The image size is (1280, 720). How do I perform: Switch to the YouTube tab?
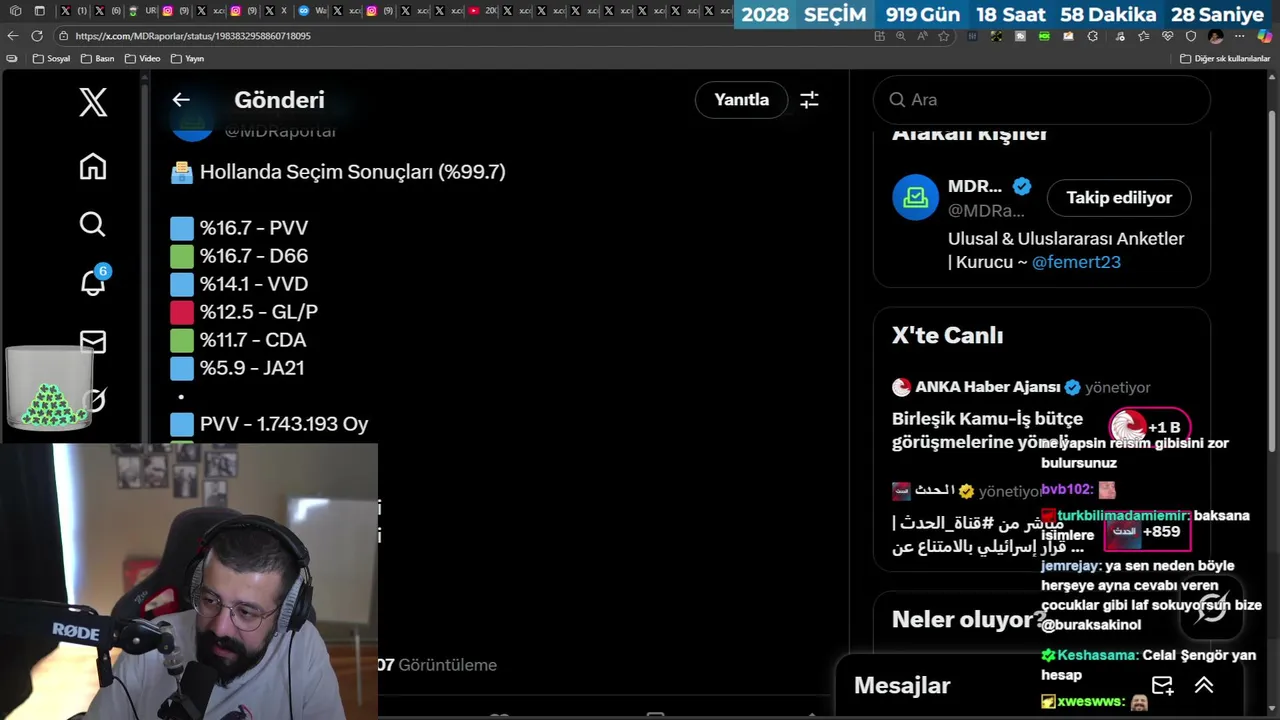[483, 11]
